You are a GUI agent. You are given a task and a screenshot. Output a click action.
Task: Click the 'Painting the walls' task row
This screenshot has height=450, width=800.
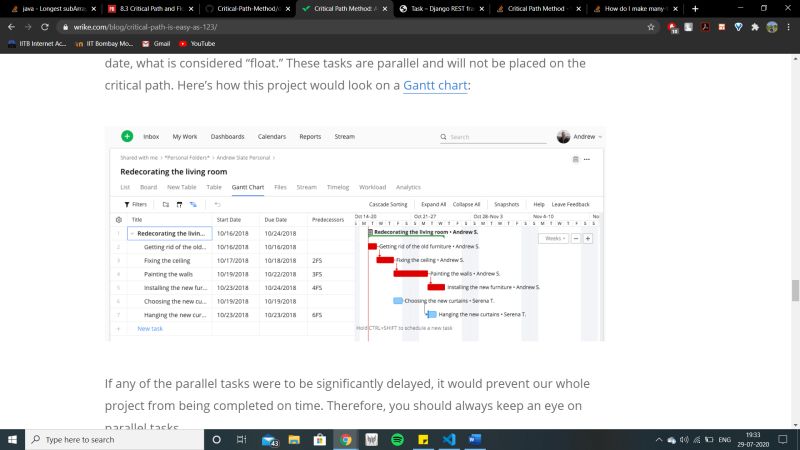pyautogui.click(x=233, y=274)
